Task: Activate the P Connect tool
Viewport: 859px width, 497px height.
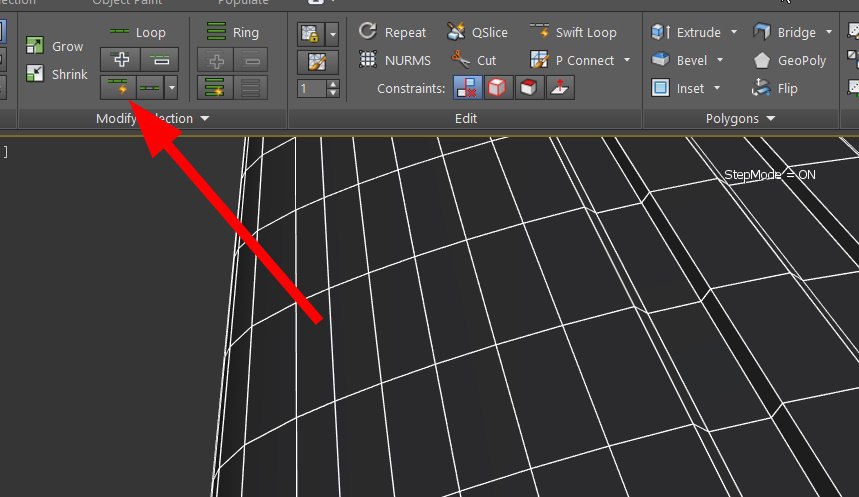Action: point(572,60)
